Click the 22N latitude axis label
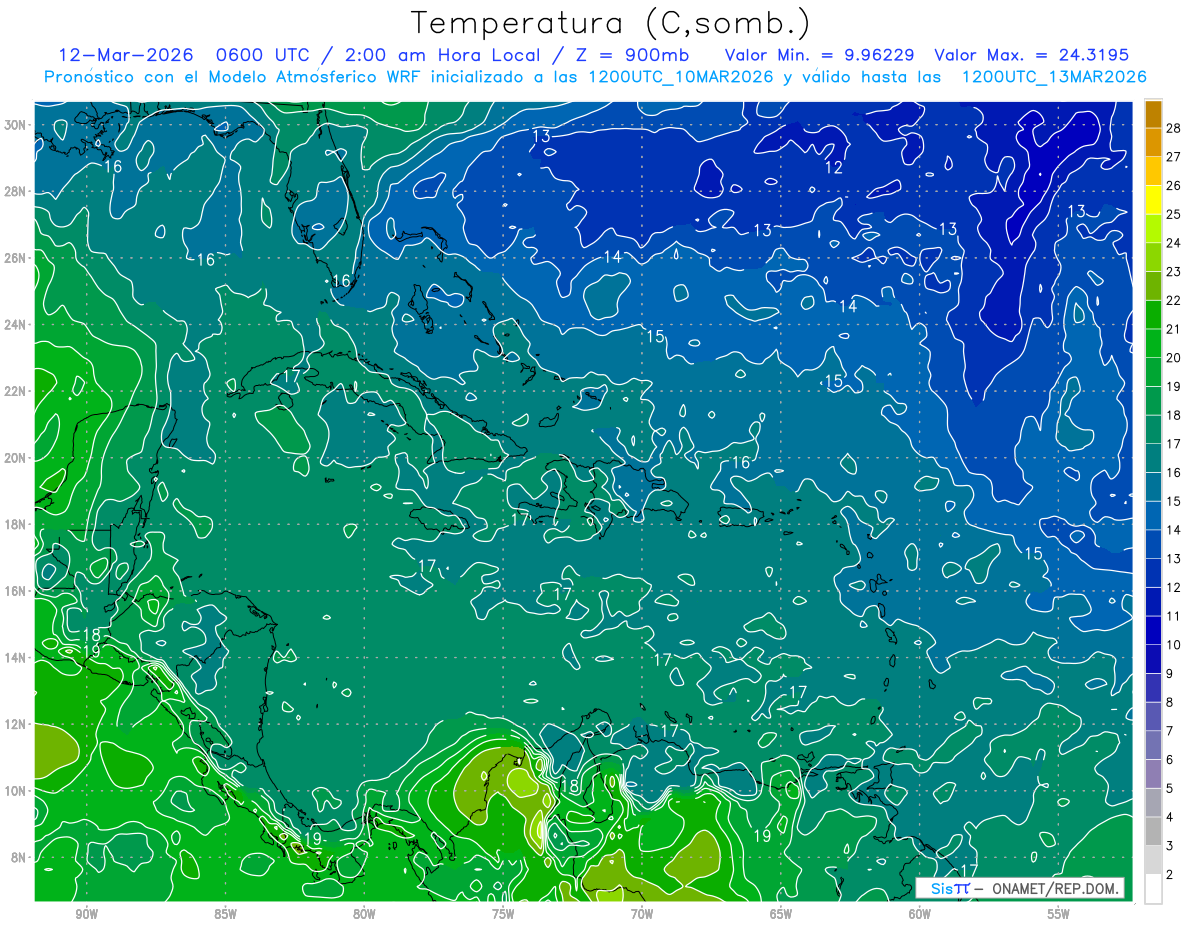Image resolution: width=1200 pixels, height=927 pixels. coord(14,391)
